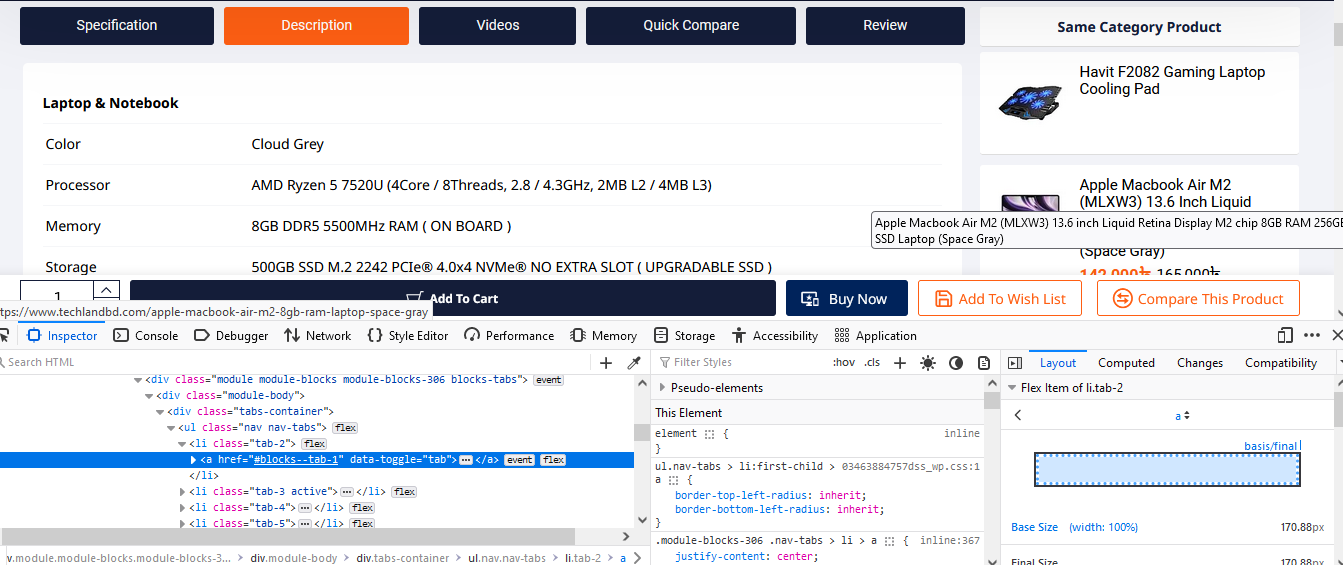Open the Memory panel
1343x565 pixels.
coord(603,336)
